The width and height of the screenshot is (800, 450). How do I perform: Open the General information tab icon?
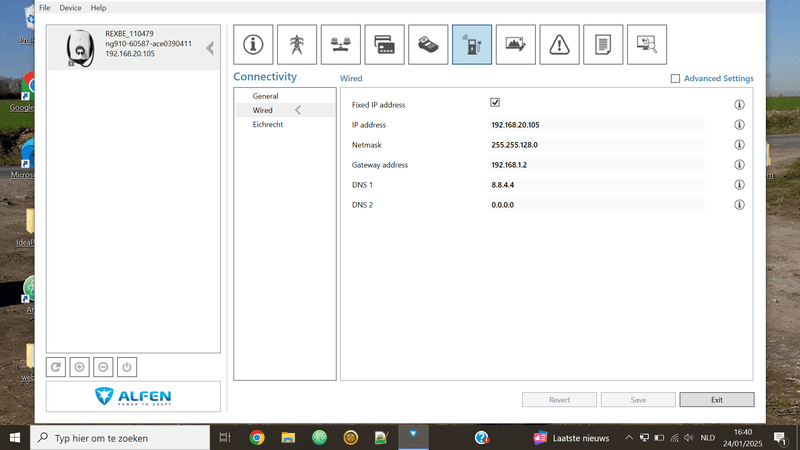click(x=253, y=44)
